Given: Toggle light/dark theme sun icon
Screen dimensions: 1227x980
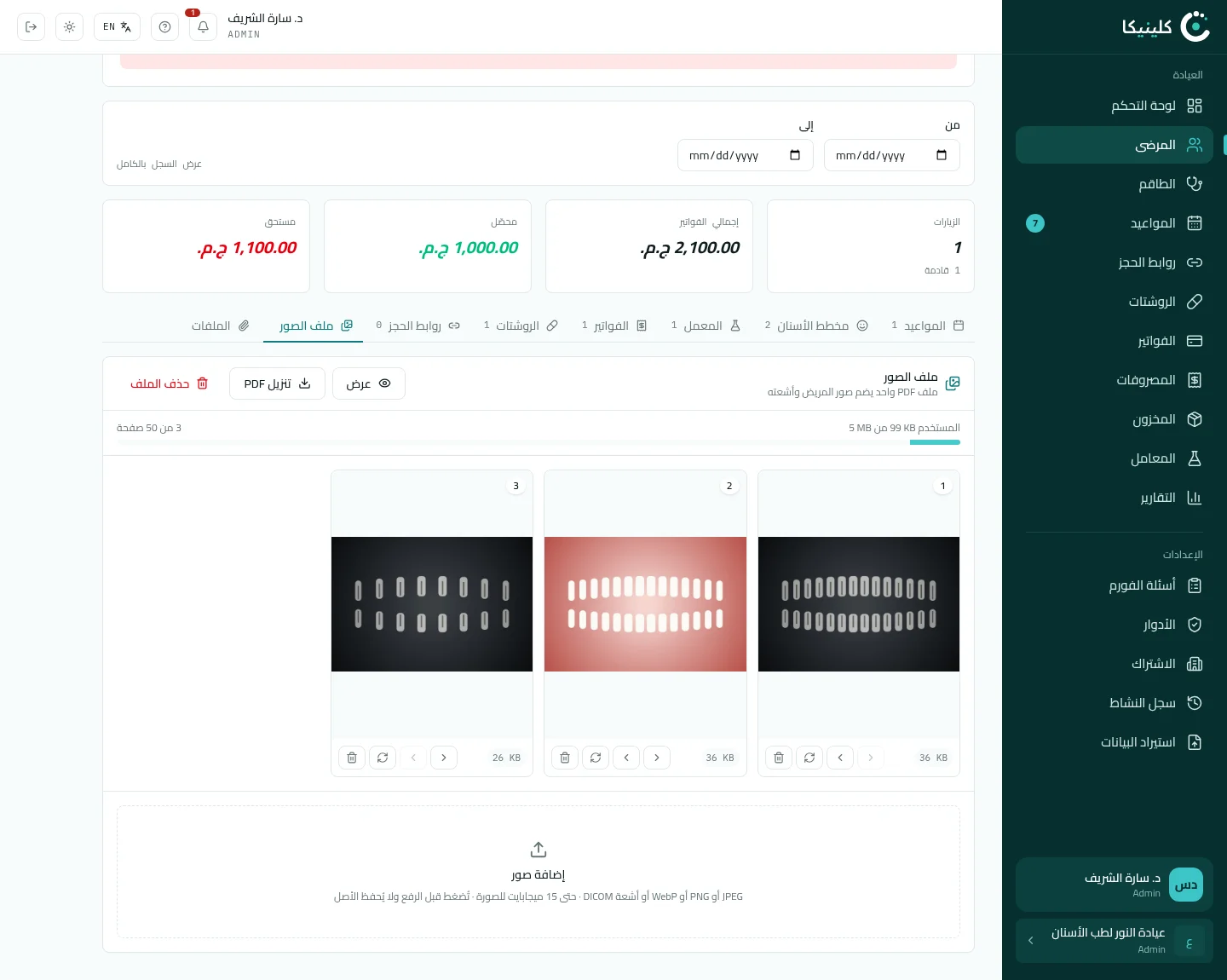Looking at the screenshot, I should pos(70,27).
